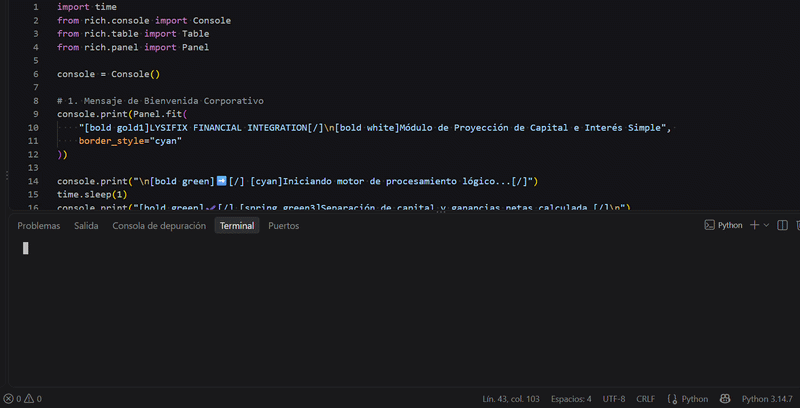Change file encoding UTF-8 in status bar
This screenshot has width=800, height=408.
614,399
